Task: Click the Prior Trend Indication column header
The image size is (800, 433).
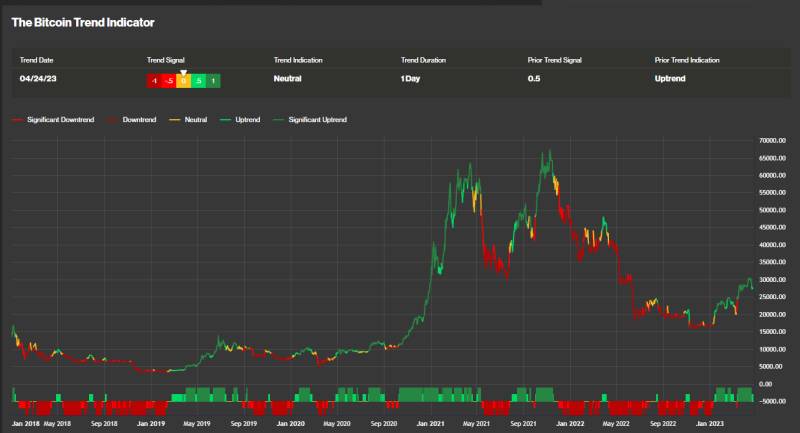Action: (x=687, y=60)
